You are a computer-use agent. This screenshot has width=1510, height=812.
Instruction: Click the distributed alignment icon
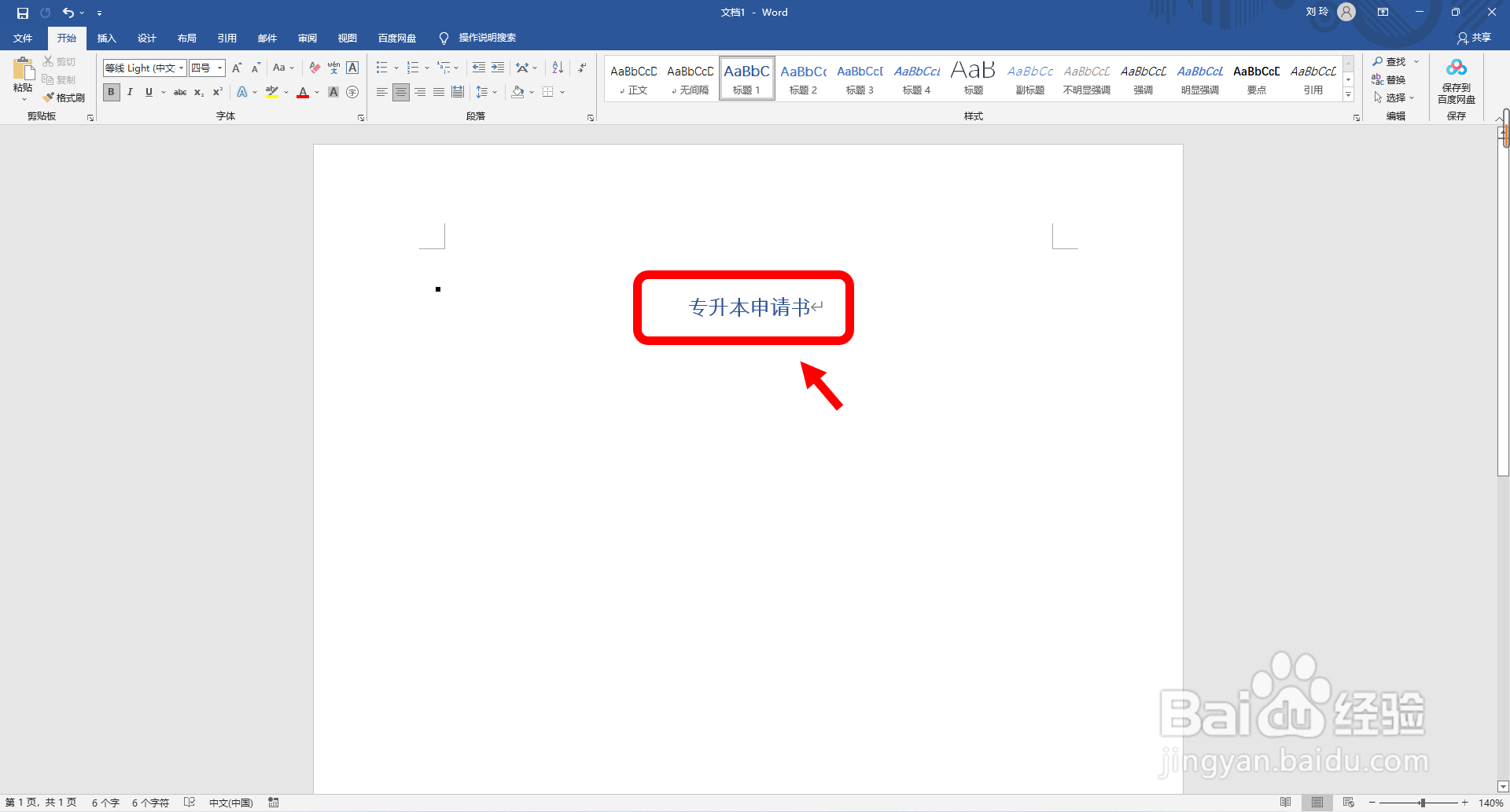click(x=458, y=92)
